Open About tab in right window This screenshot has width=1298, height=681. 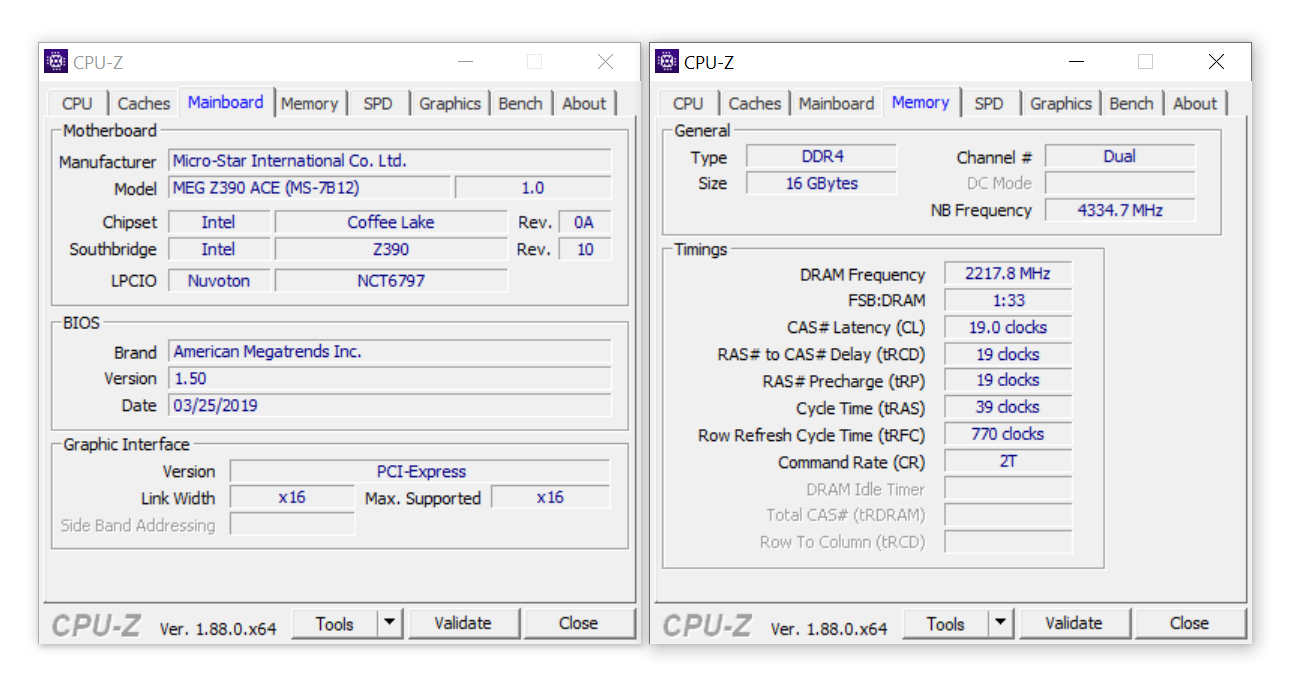tap(1195, 103)
